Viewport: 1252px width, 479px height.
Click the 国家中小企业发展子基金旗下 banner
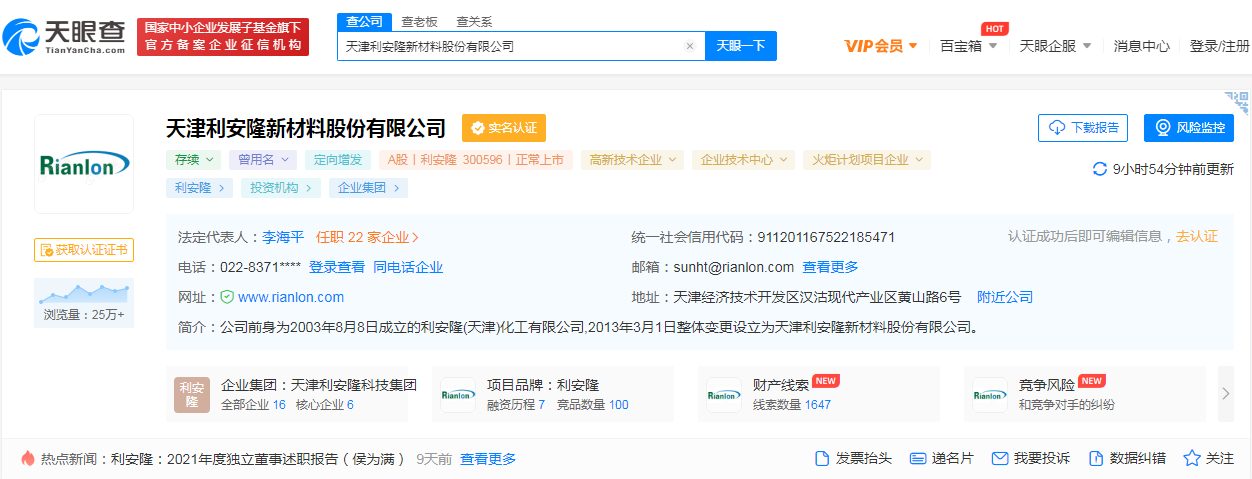click(223, 37)
